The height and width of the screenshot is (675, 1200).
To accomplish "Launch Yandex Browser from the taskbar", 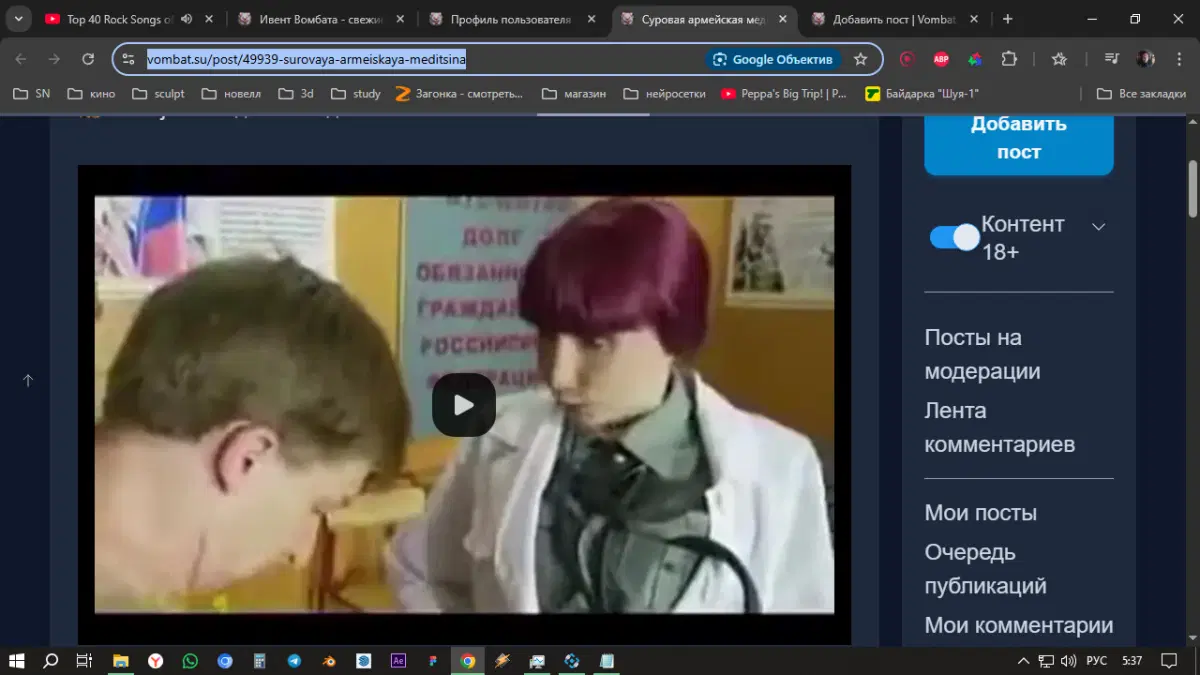I will (156, 661).
